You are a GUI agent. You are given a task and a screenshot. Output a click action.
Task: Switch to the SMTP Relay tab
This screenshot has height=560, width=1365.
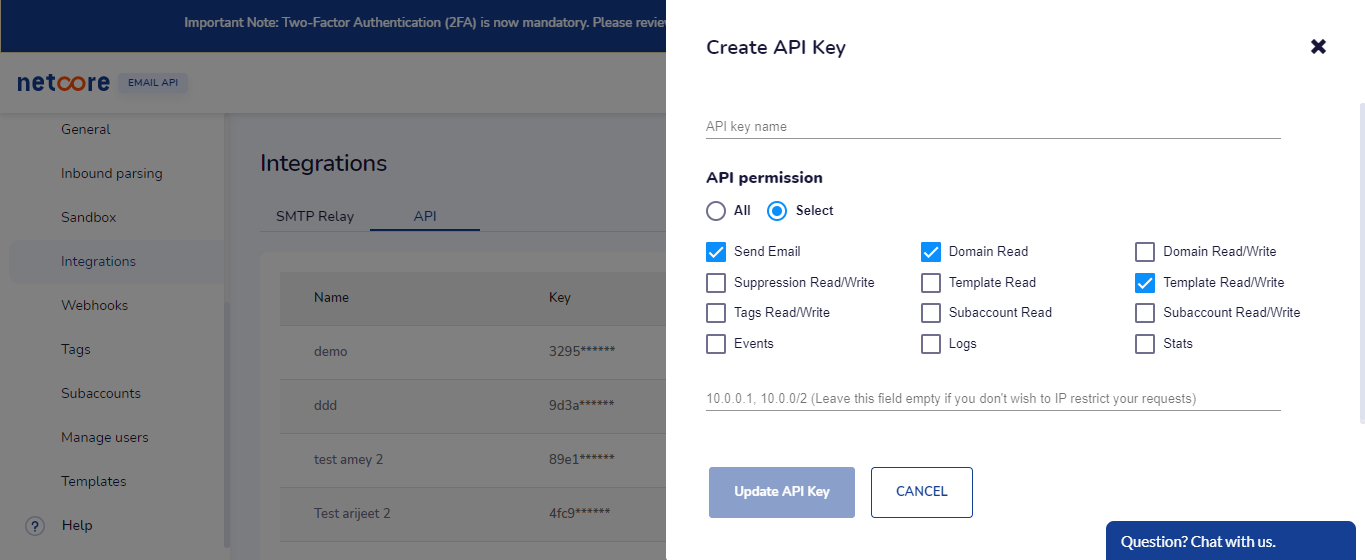point(314,216)
